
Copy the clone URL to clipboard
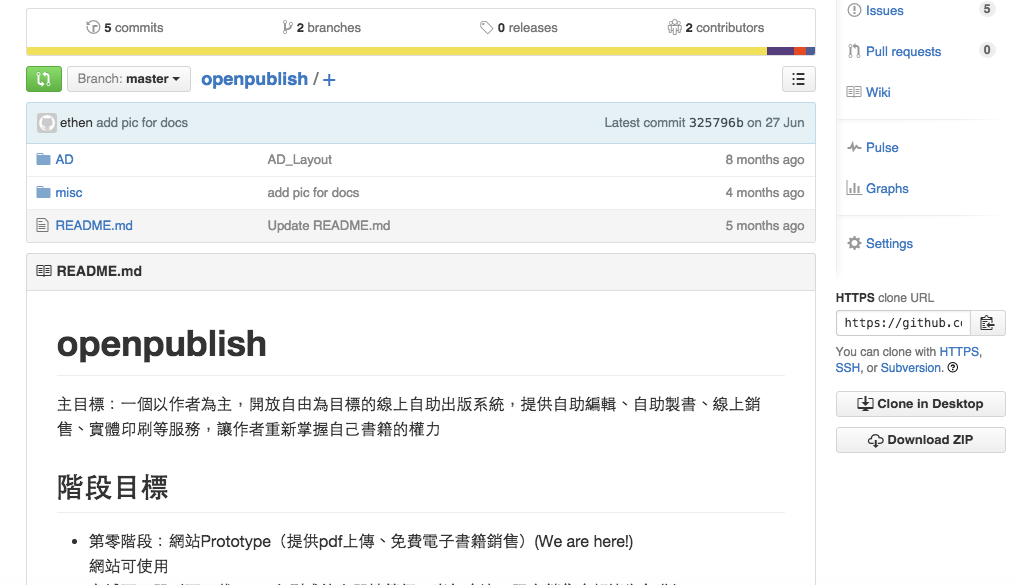pyautogui.click(x=987, y=323)
